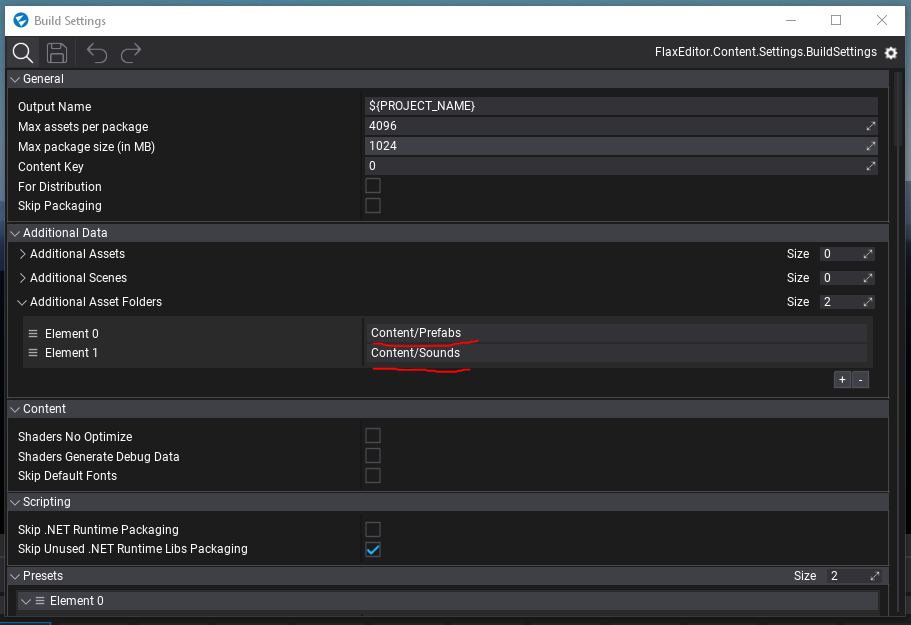The width and height of the screenshot is (911, 625).
Task: Click size arrow icon for Additional Assets
Action: (868, 254)
